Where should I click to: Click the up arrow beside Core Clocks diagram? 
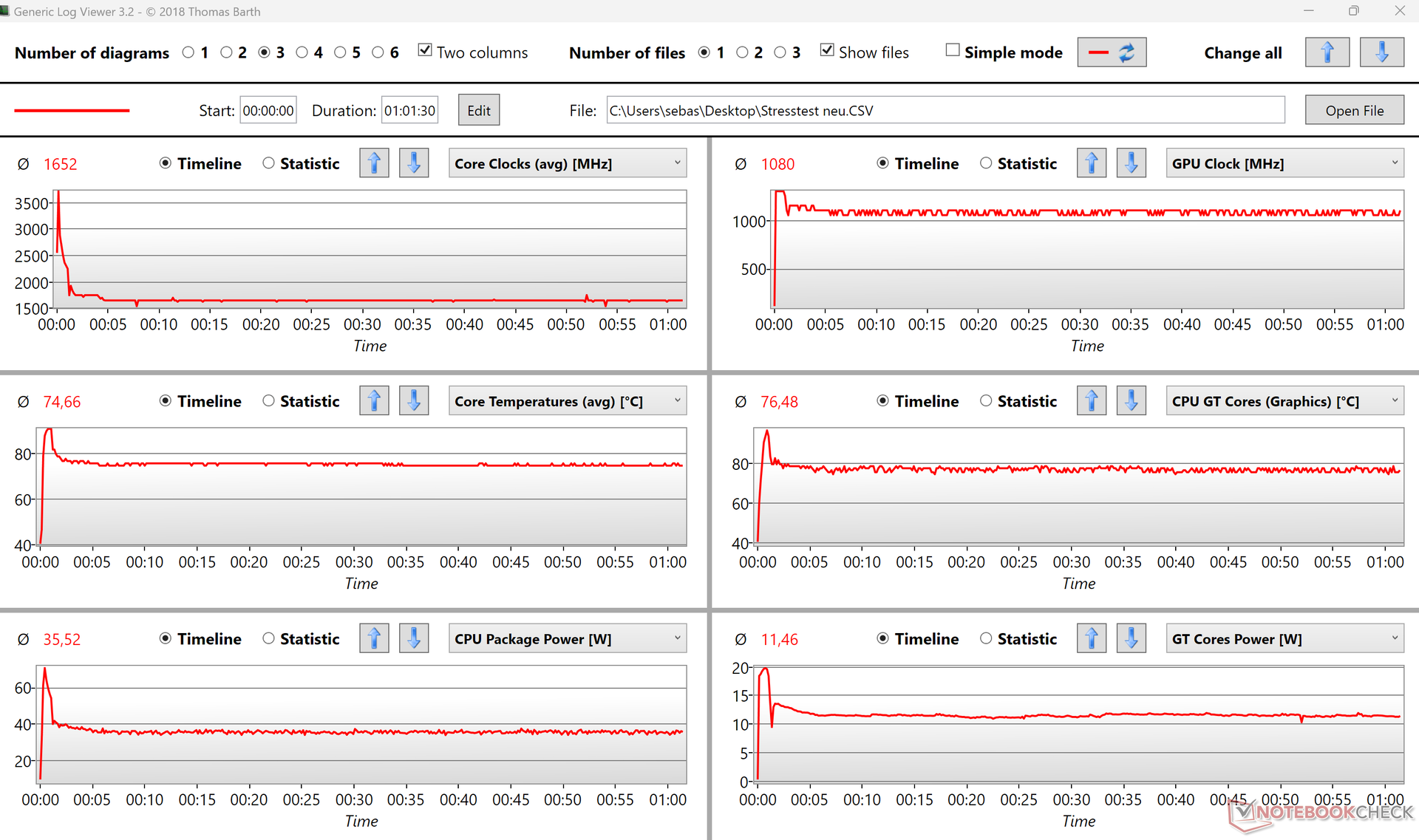(x=374, y=163)
